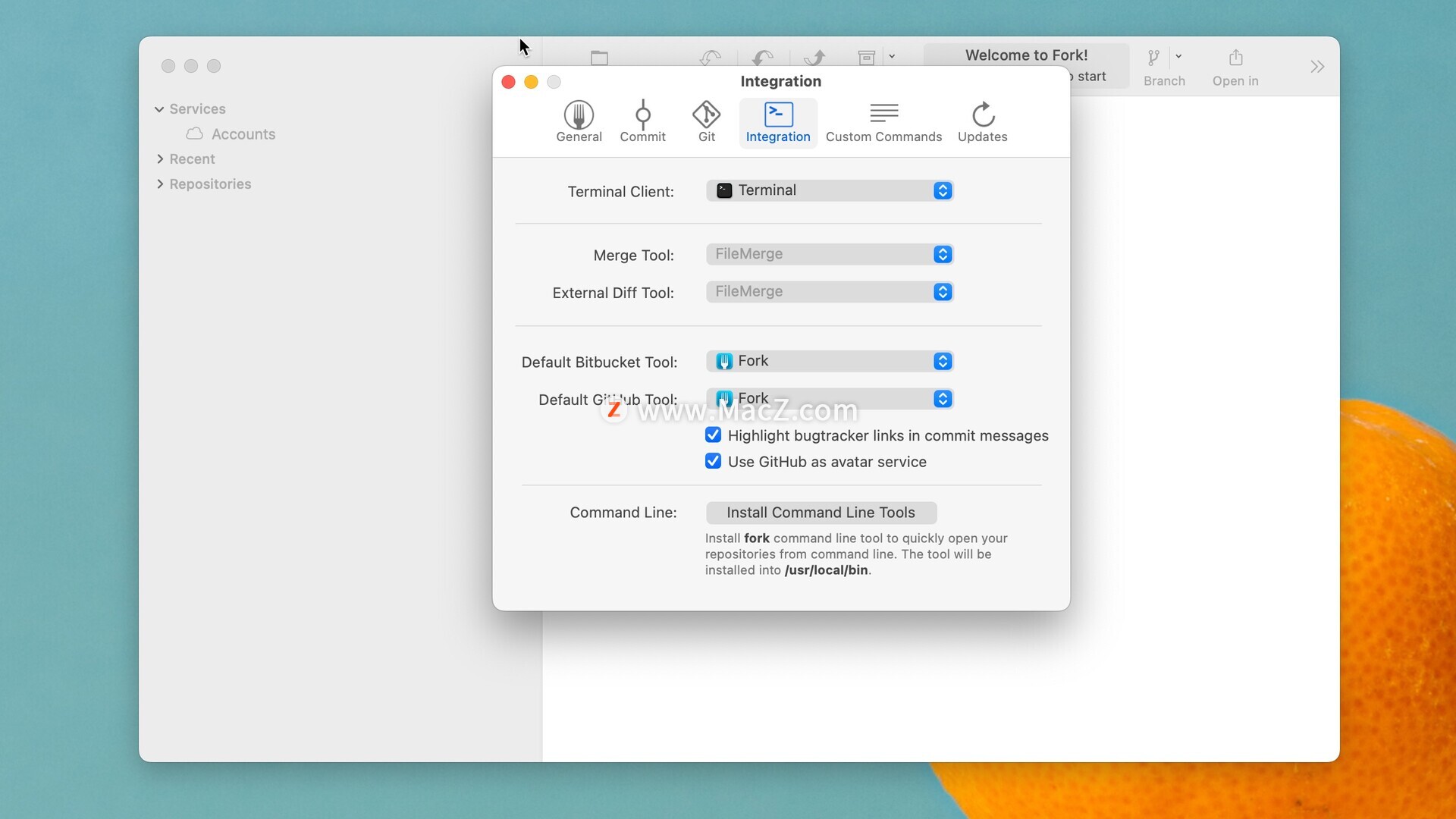Select the Integration preferences tab
The height and width of the screenshot is (819, 1456).
tap(778, 122)
